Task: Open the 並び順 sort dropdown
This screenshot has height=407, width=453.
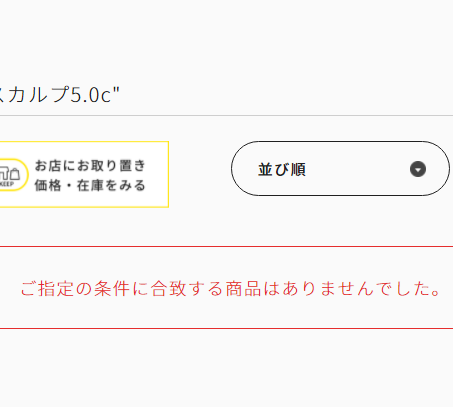Action: (340, 168)
